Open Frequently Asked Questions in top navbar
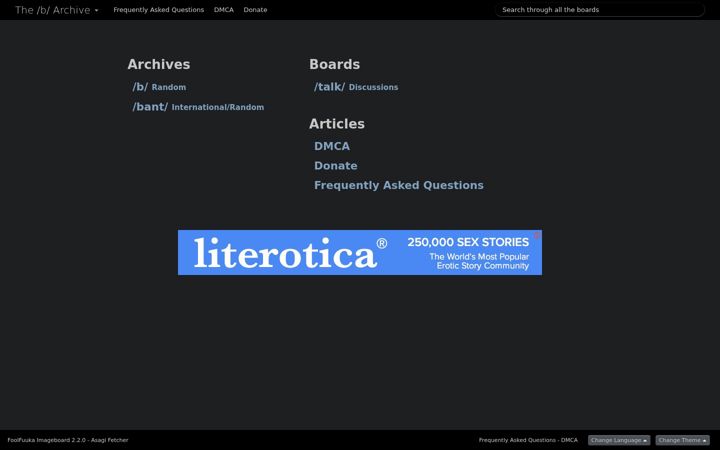 (158, 10)
